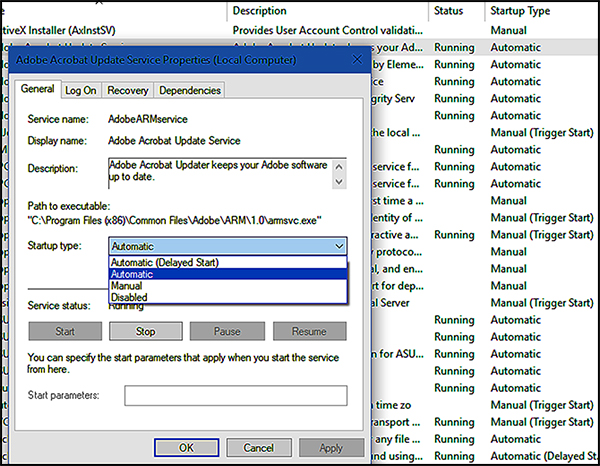Select the ActiveX Installer (AxInstSV) service

click(60, 30)
